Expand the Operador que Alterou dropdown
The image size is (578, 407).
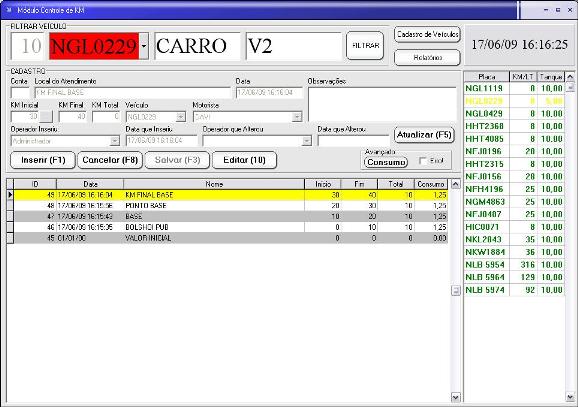point(307,141)
